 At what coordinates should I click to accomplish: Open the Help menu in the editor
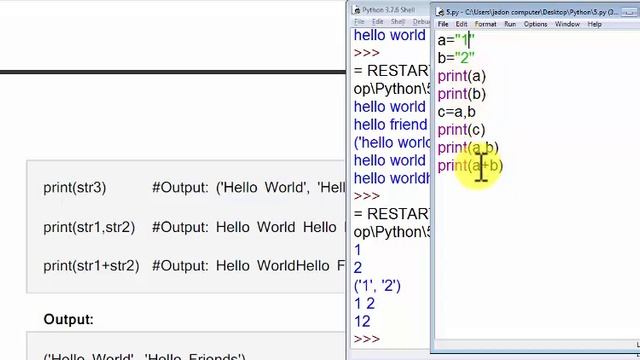(594, 24)
